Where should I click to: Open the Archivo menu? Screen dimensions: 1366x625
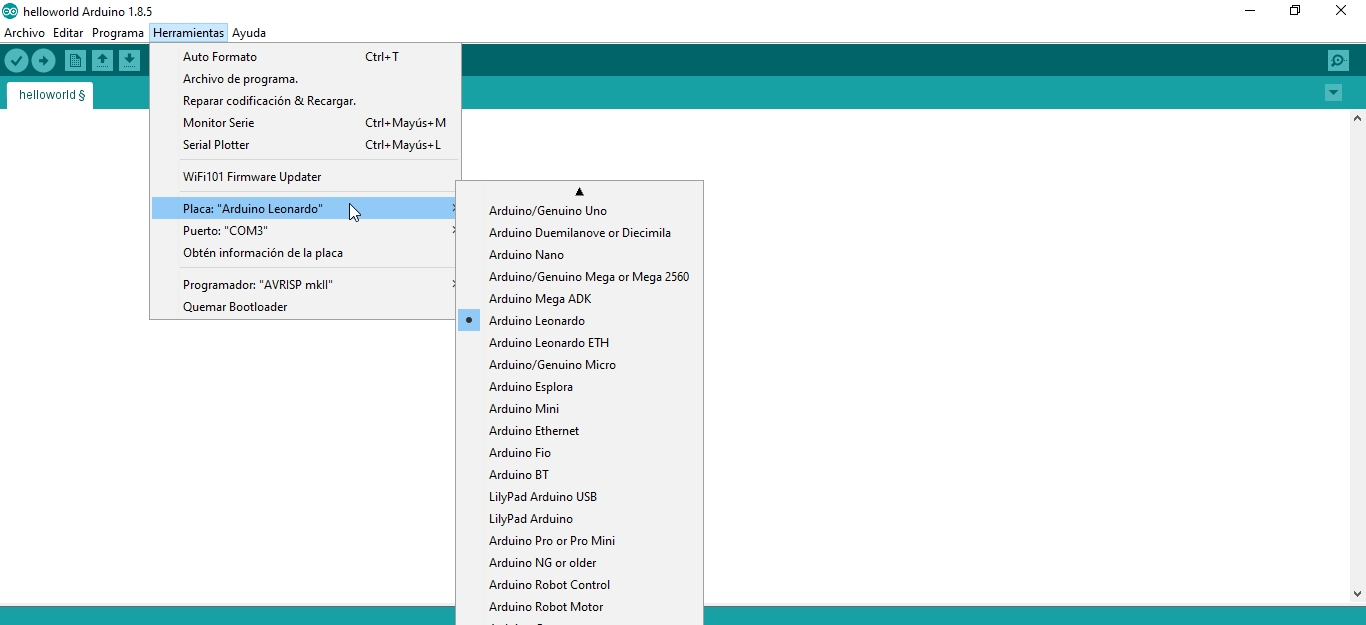point(24,33)
